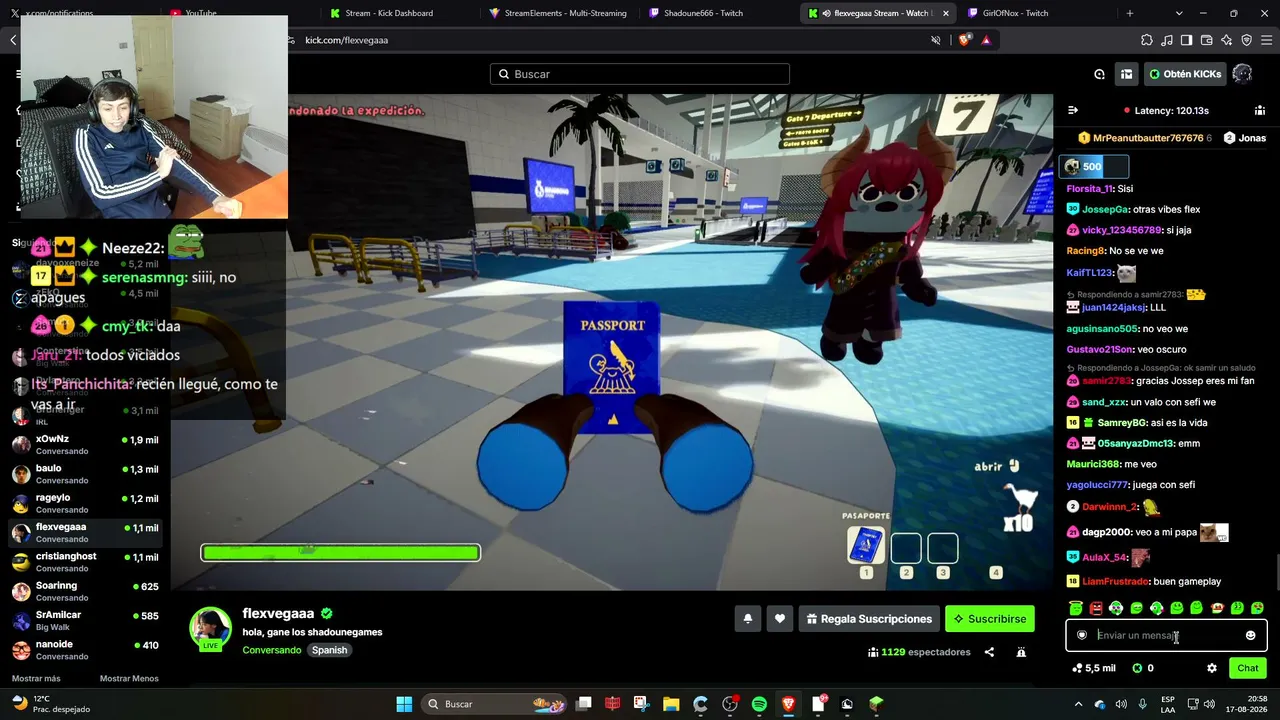Open rageylo channel in sidebar
Image resolution: width=1280 pixels, height=720 pixels.
pos(84,504)
